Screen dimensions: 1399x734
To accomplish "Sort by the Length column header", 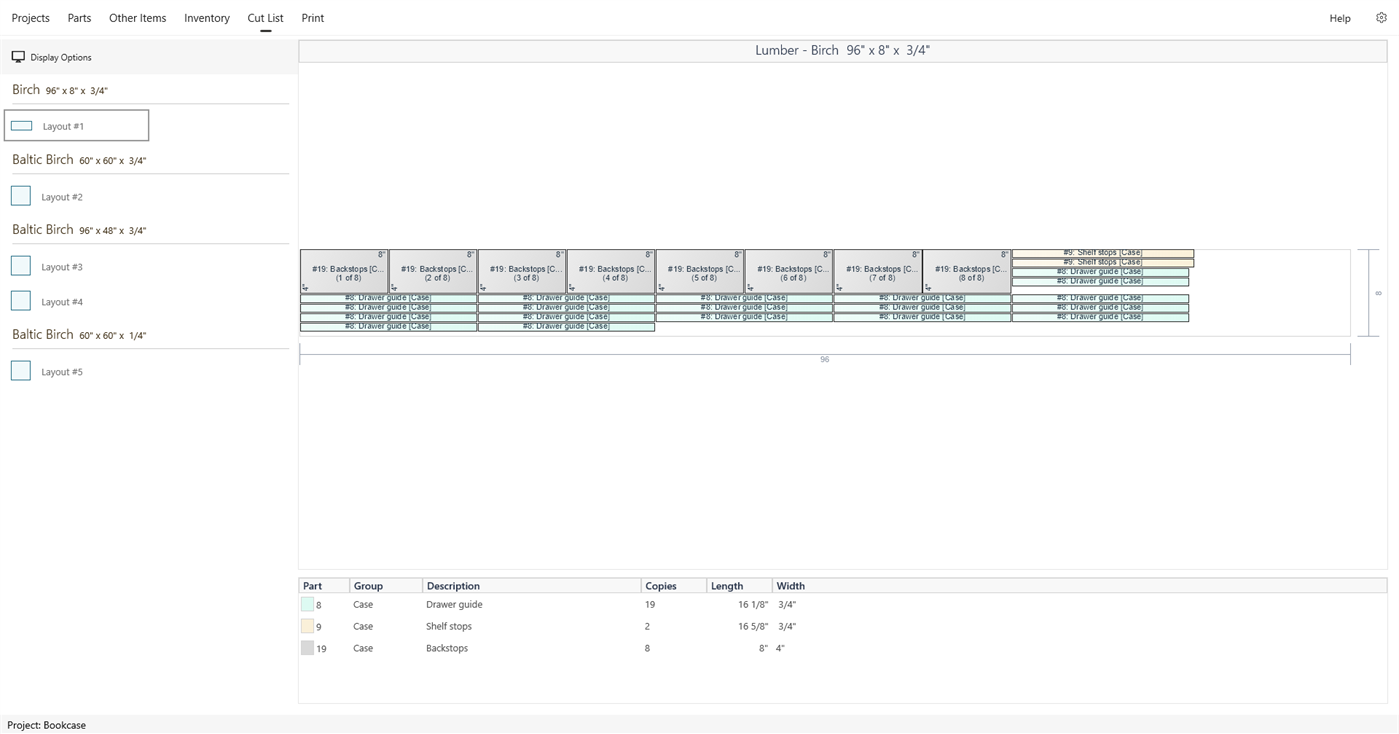I will pyautogui.click(x=727, y=586).
